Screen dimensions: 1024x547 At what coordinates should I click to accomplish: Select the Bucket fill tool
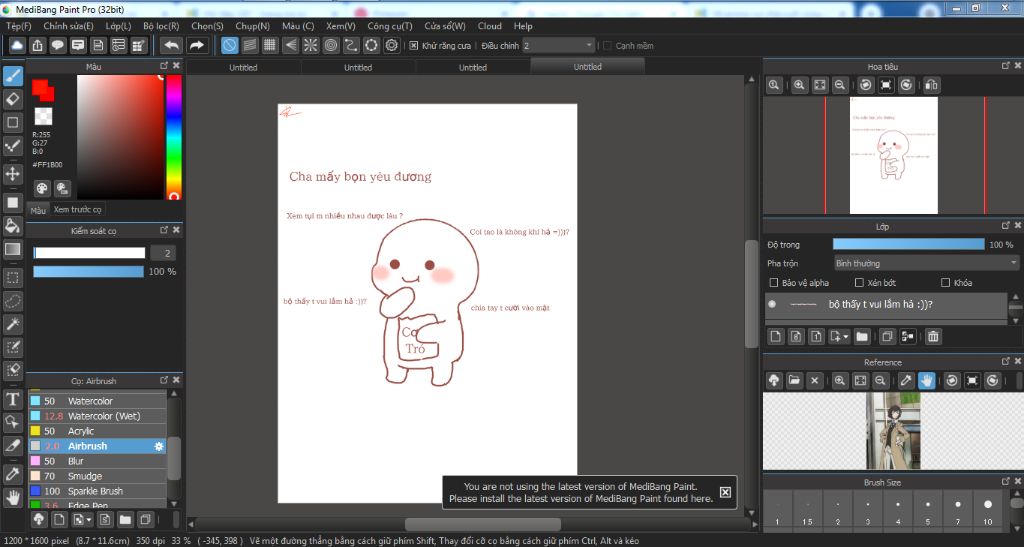pos(13,225)
